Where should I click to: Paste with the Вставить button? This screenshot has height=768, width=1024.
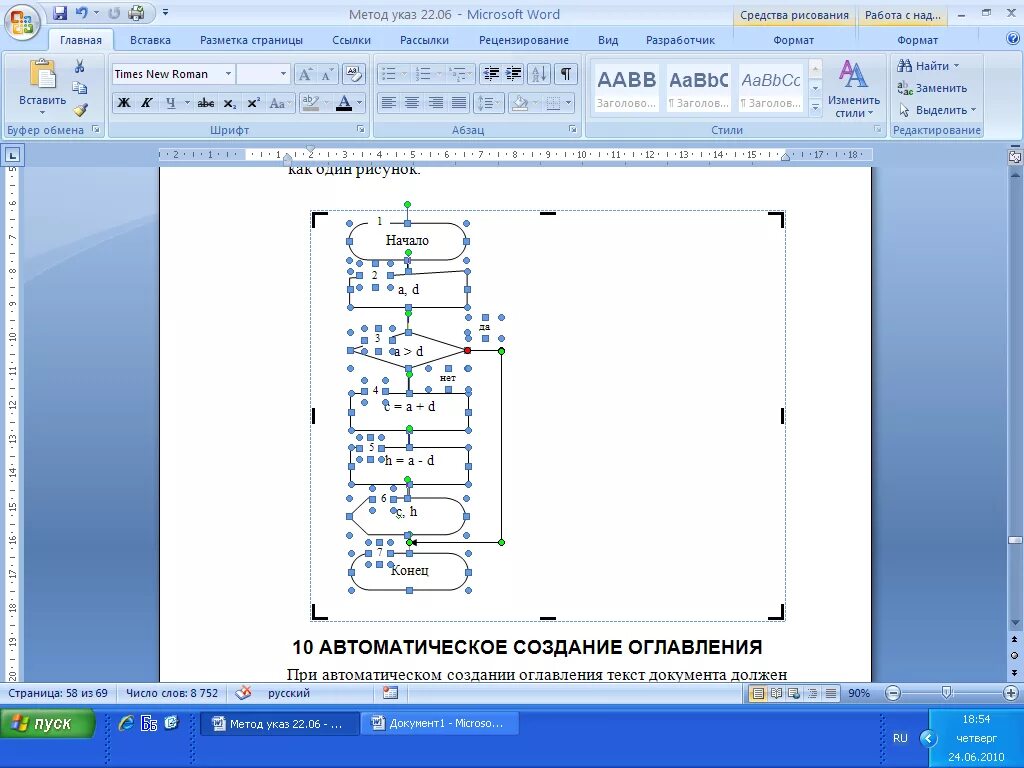42,86
